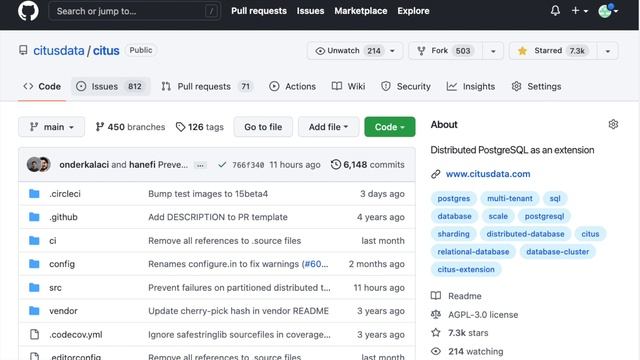Image resolution: width=640 pixels, height=360 pixels.
Task: View the 6,148 commits history
Action: click(367, 164)
